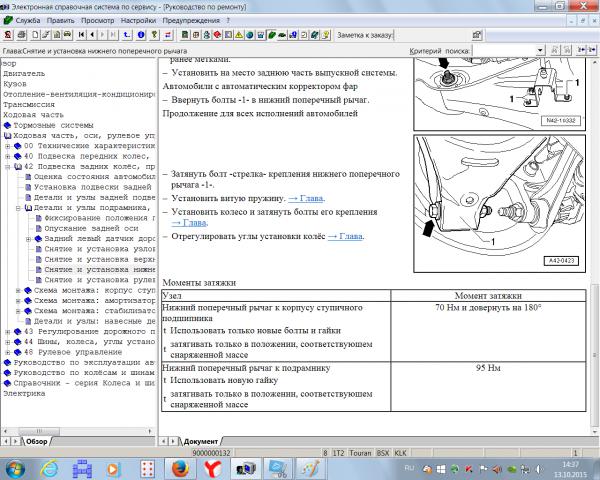Open Internet Explorer from the taskbar
Viewport: 600px width, 480px height.
[x=49, y=468]
